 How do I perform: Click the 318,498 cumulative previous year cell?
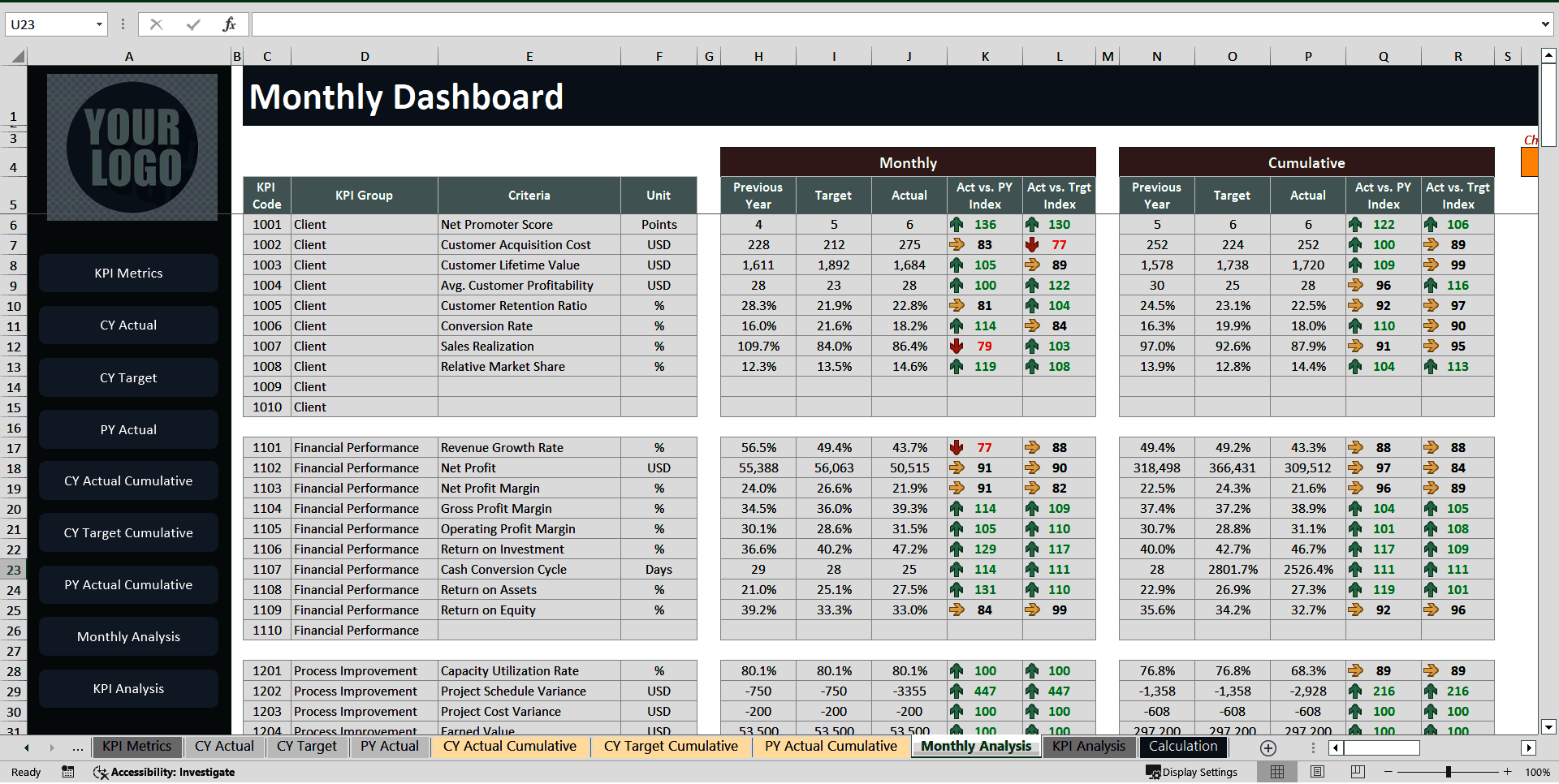(1157, 468)
